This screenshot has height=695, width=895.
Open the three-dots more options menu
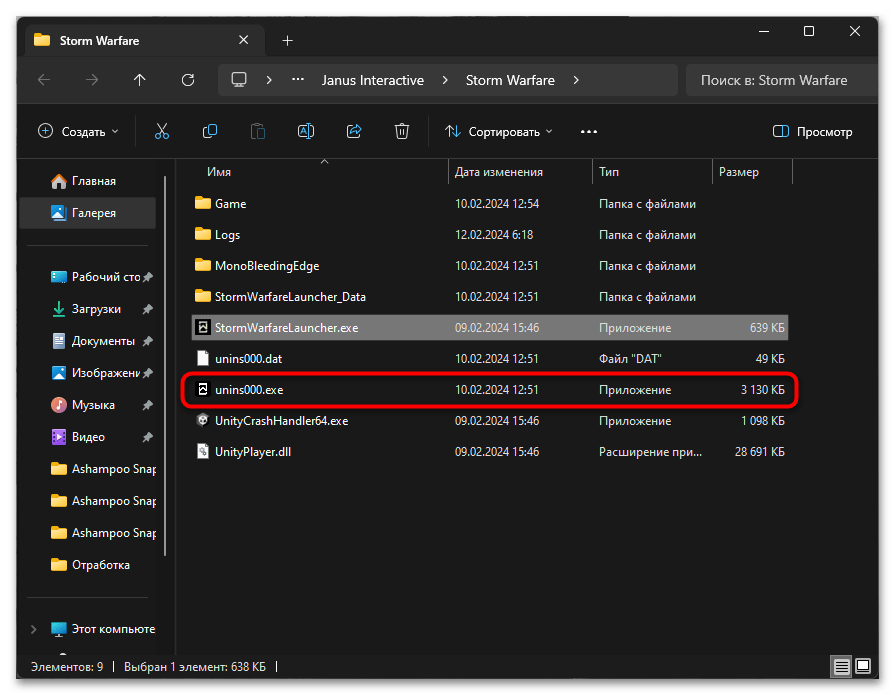588,132
